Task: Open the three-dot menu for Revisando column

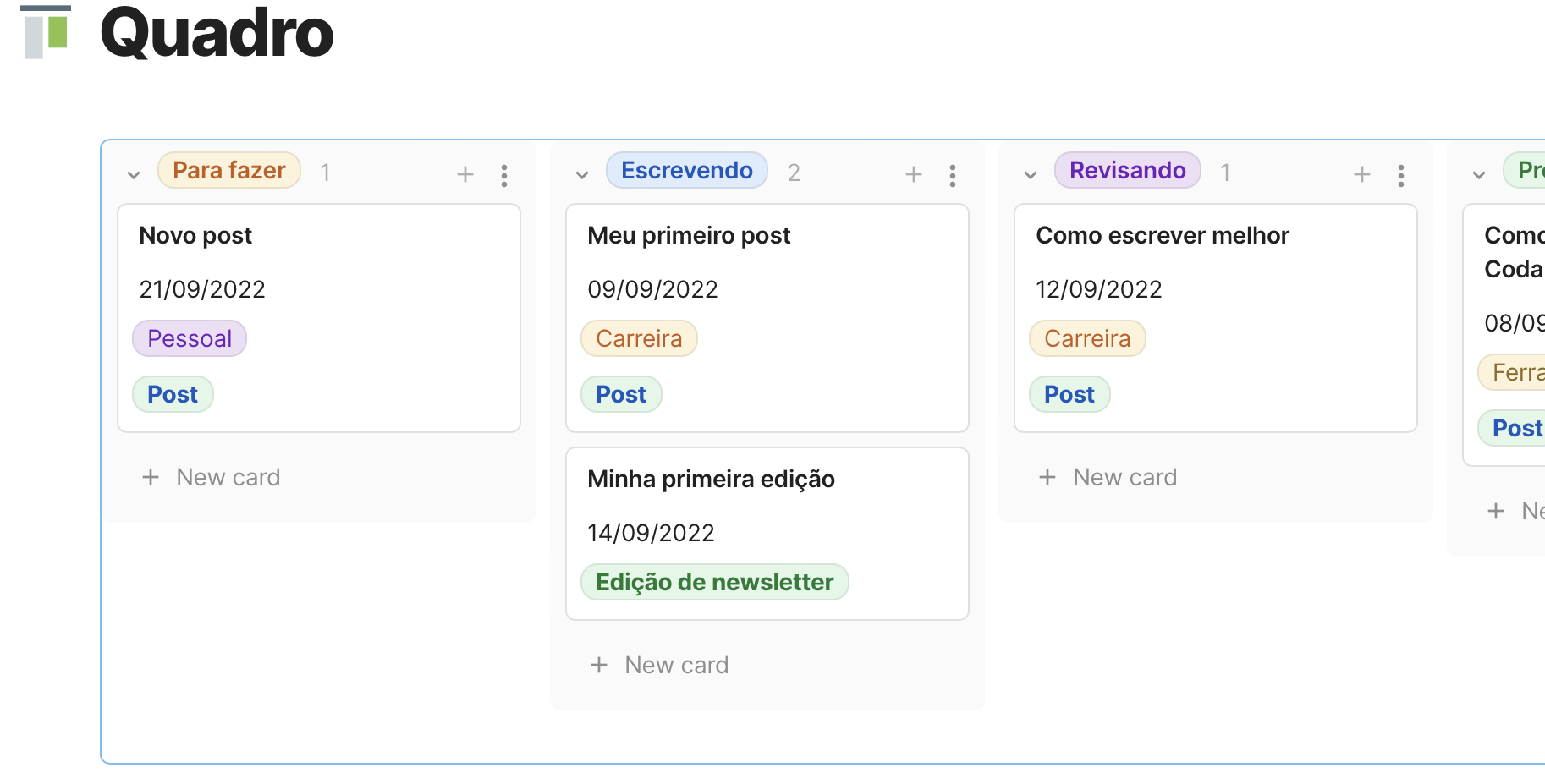Action: tap(1400, 174)
